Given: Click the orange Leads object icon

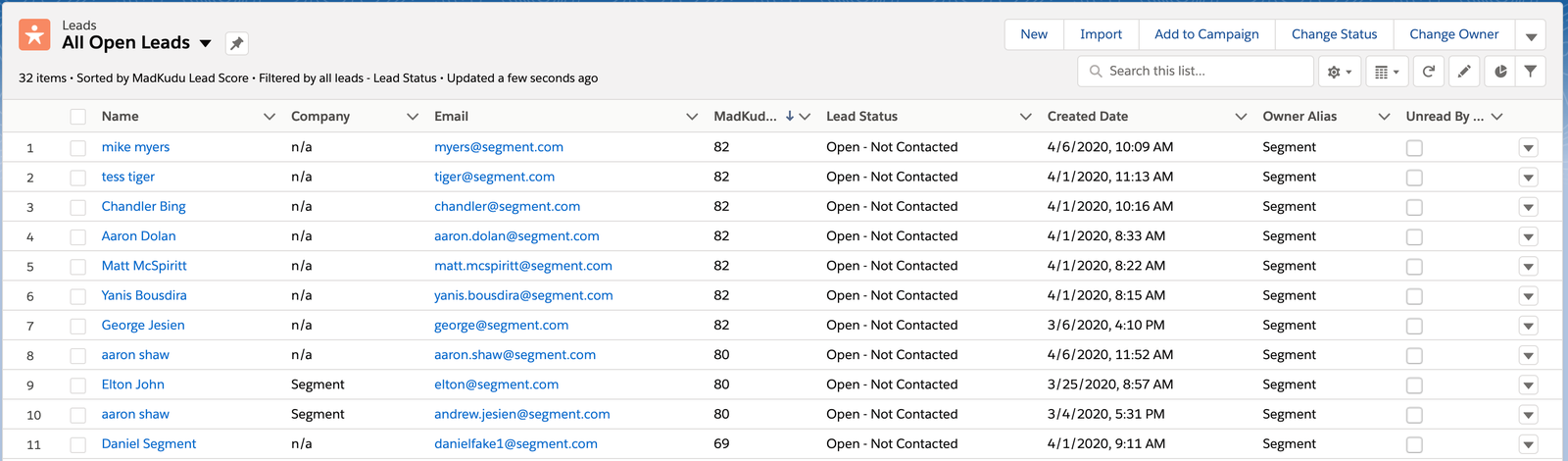Looking at the screenshot, I should [x=34, y=34].
